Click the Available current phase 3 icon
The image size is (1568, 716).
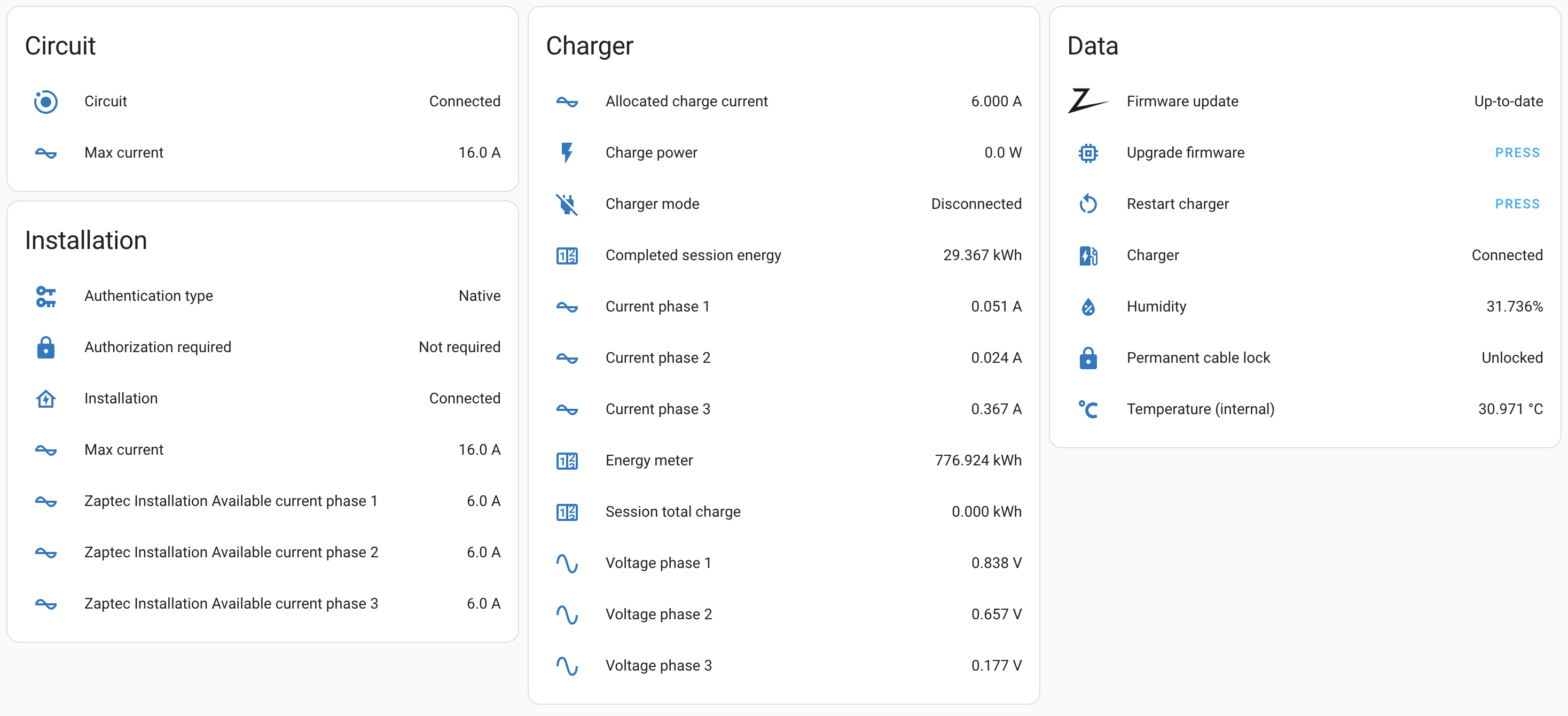pos(45,604)
